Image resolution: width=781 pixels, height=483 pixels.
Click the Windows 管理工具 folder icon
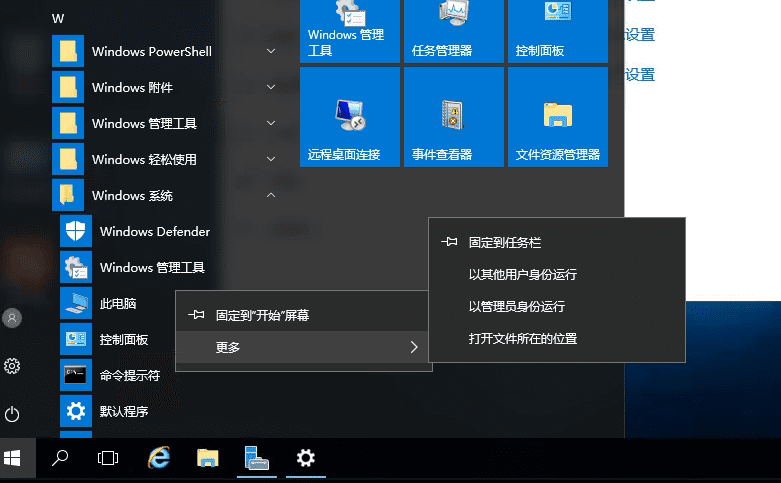click(x=68, y=123)
